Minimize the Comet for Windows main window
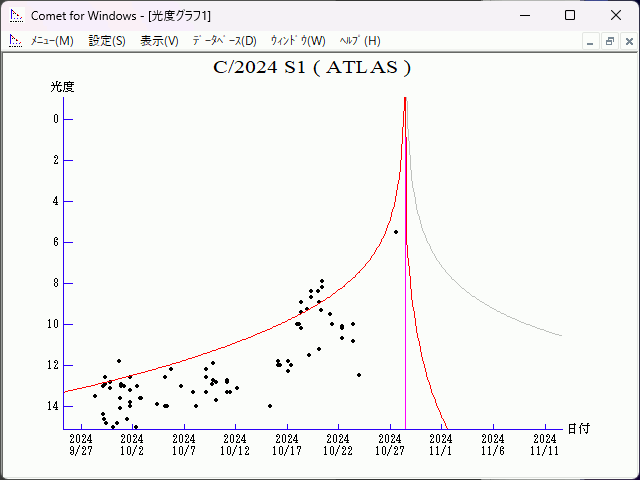 point(524,16)
